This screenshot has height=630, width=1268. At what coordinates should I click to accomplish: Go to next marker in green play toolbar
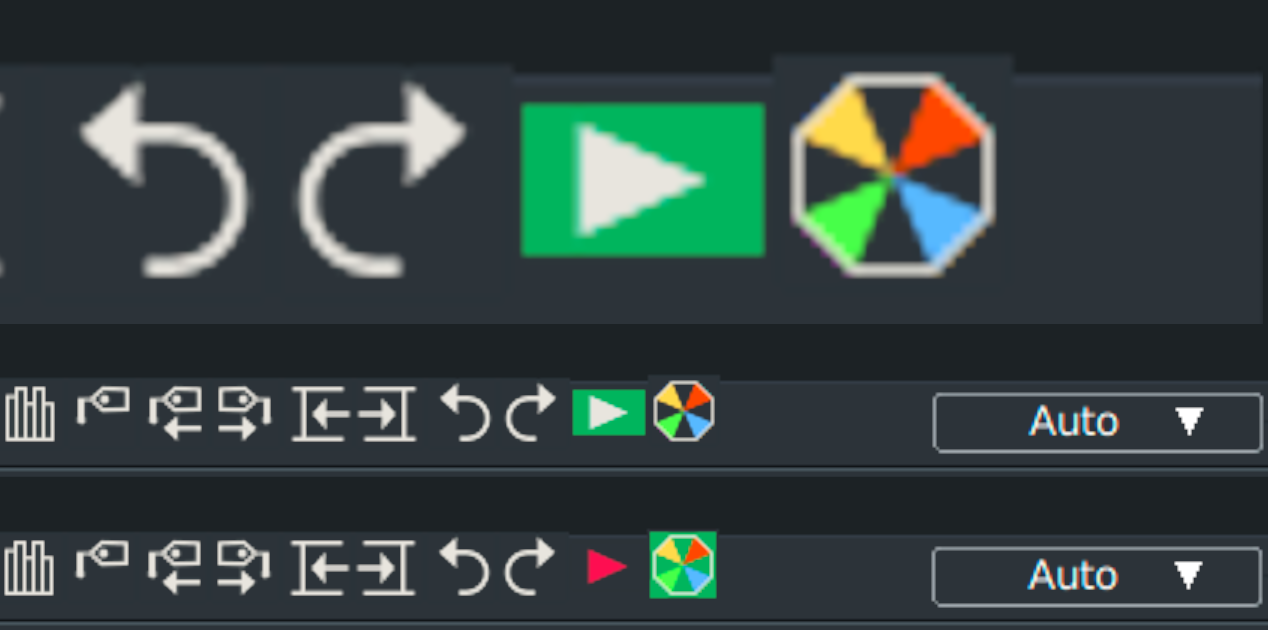click(x=244, y=413)
